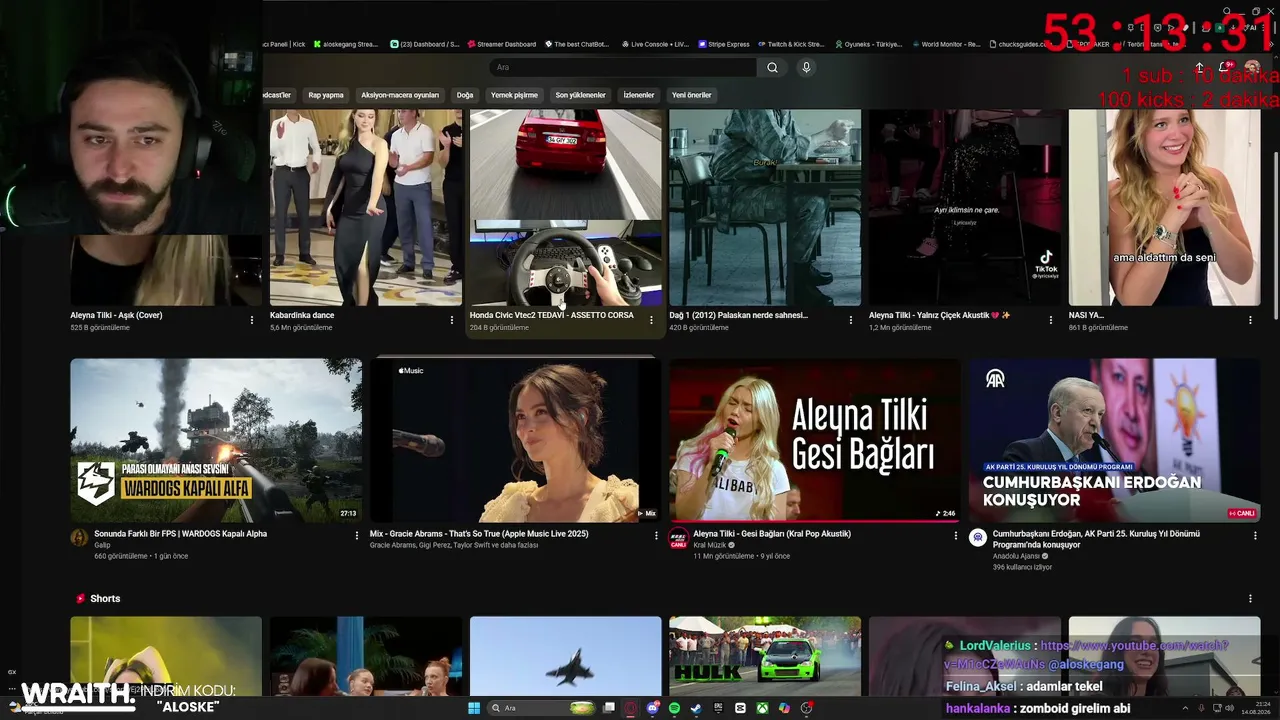Go to the Kral Müzik channel name
The image size is (1280, 720).
coord(712,545)
